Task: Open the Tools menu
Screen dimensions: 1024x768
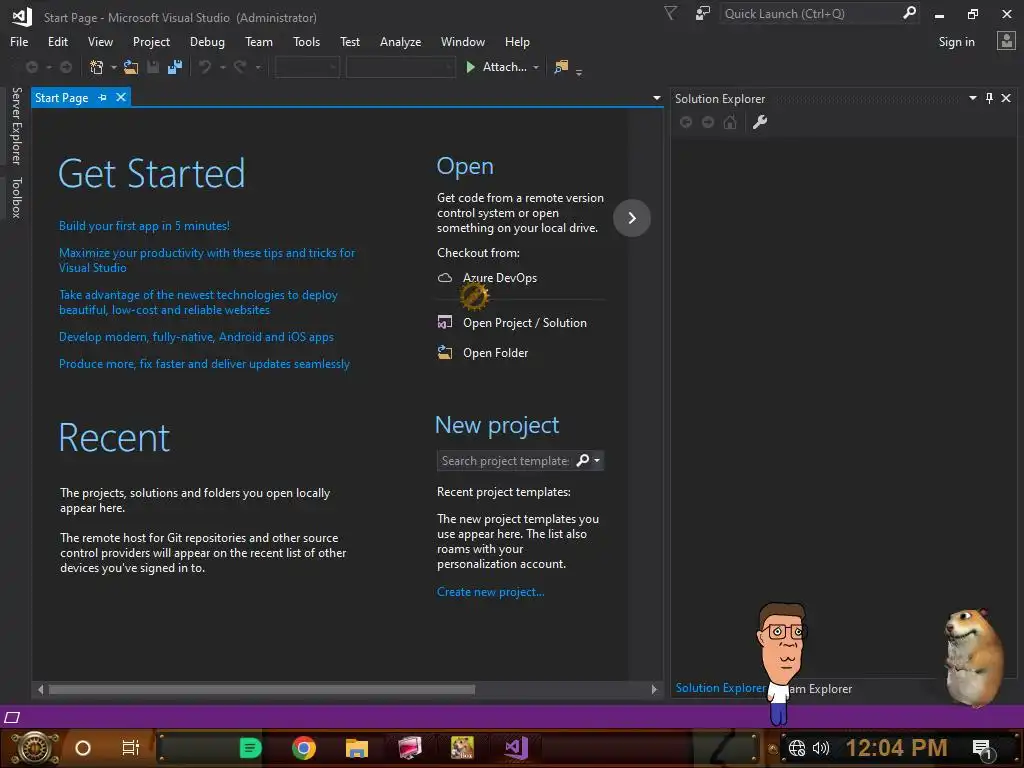Action: [x=306, y=42]
